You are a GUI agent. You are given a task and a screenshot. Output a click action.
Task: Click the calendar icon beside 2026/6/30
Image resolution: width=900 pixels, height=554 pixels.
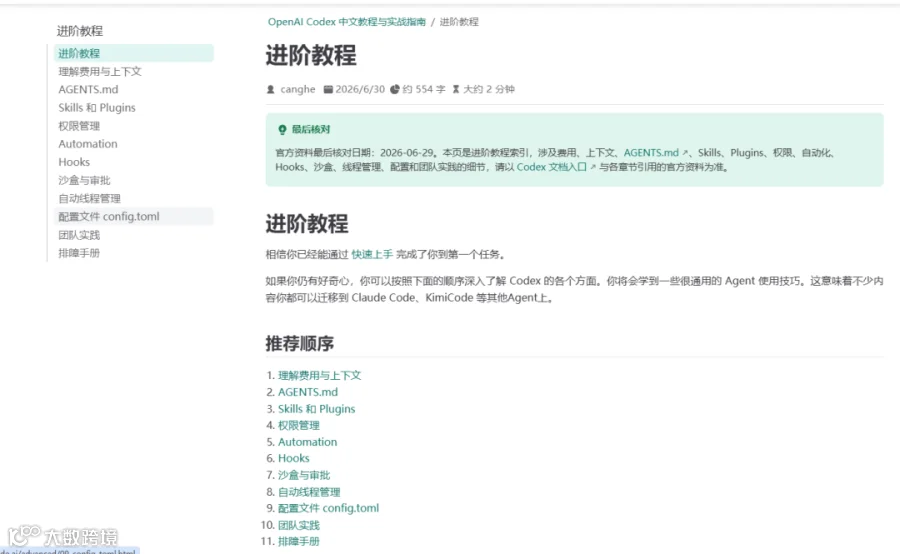(x=328, y=89)
